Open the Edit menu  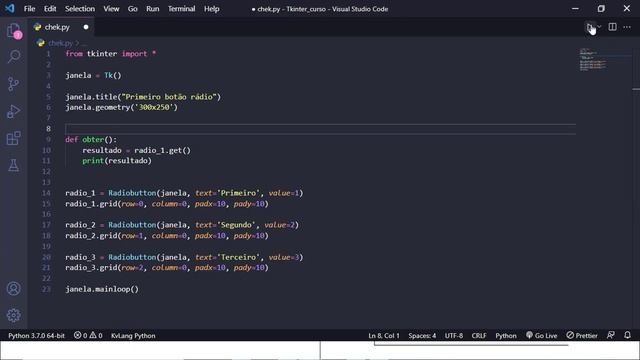(x=50, y=9)
